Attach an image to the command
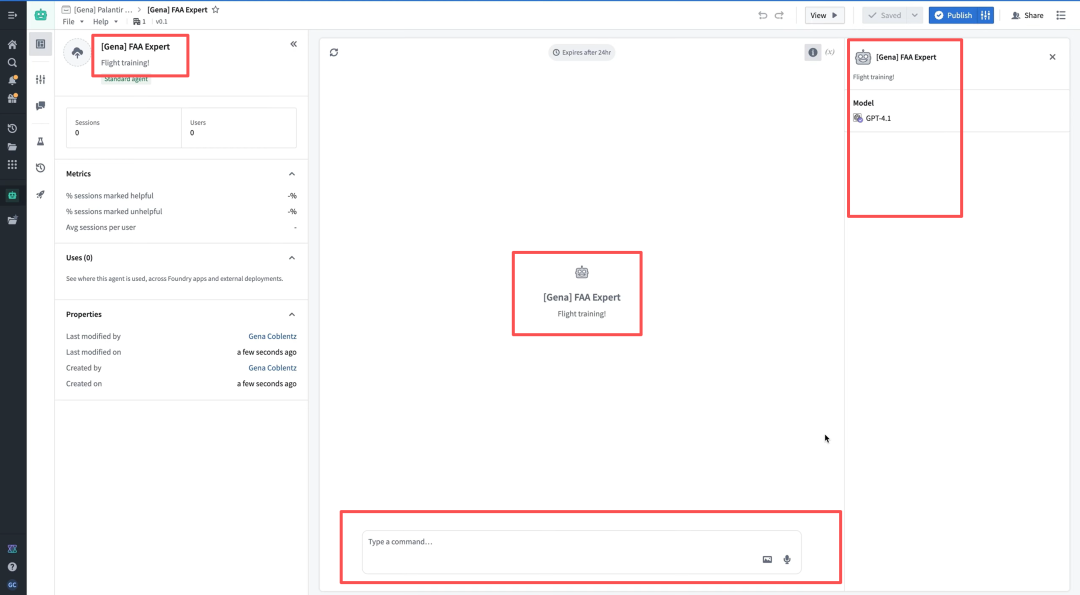Image resolution: width=1080 pixels, height=595 pixels. (x=767, y=559)
